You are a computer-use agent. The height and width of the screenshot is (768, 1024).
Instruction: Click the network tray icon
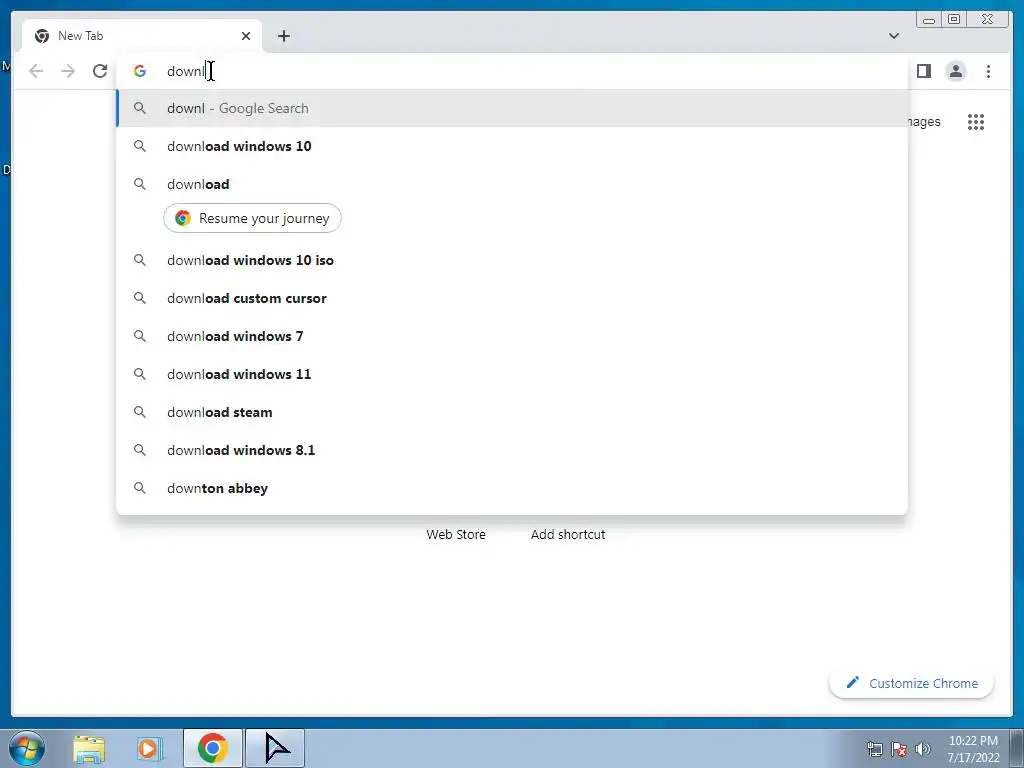(x=874, y=749)
